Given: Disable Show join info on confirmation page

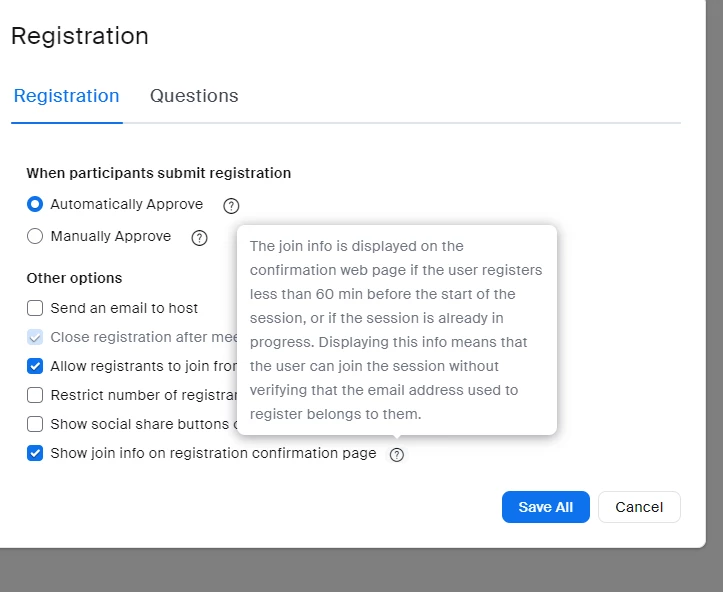Looking at the screenshot, I should [35, 453].
